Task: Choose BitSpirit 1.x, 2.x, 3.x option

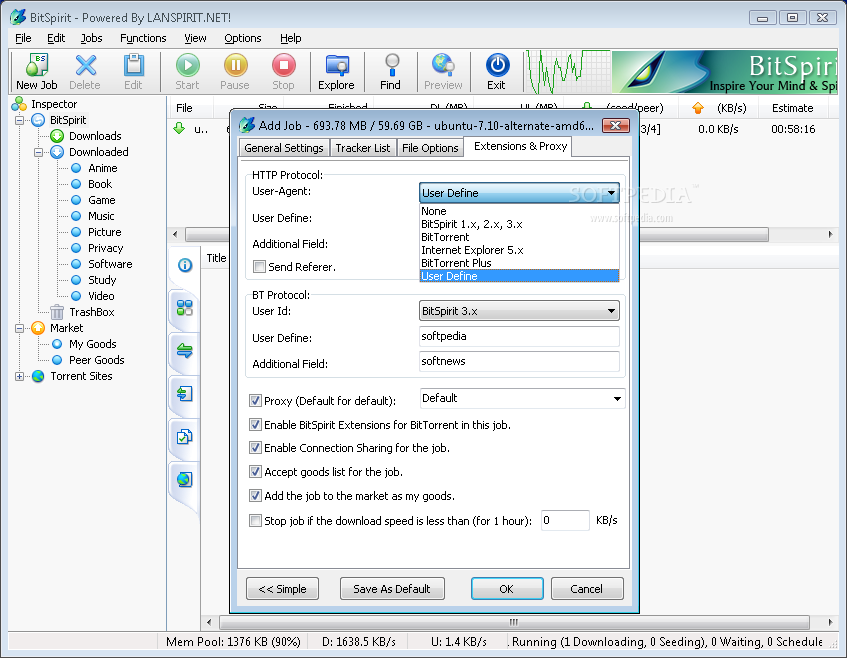Action: tap(519, 224)
